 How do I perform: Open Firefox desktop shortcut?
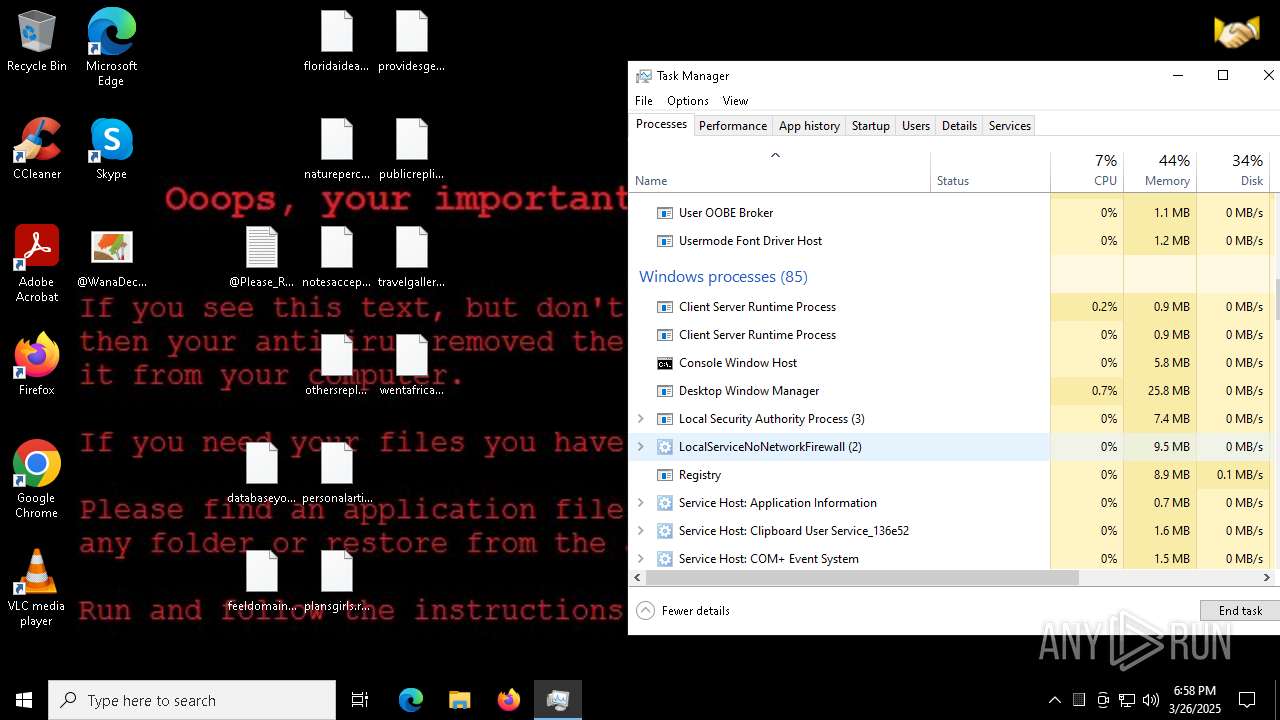pos(37,365)
